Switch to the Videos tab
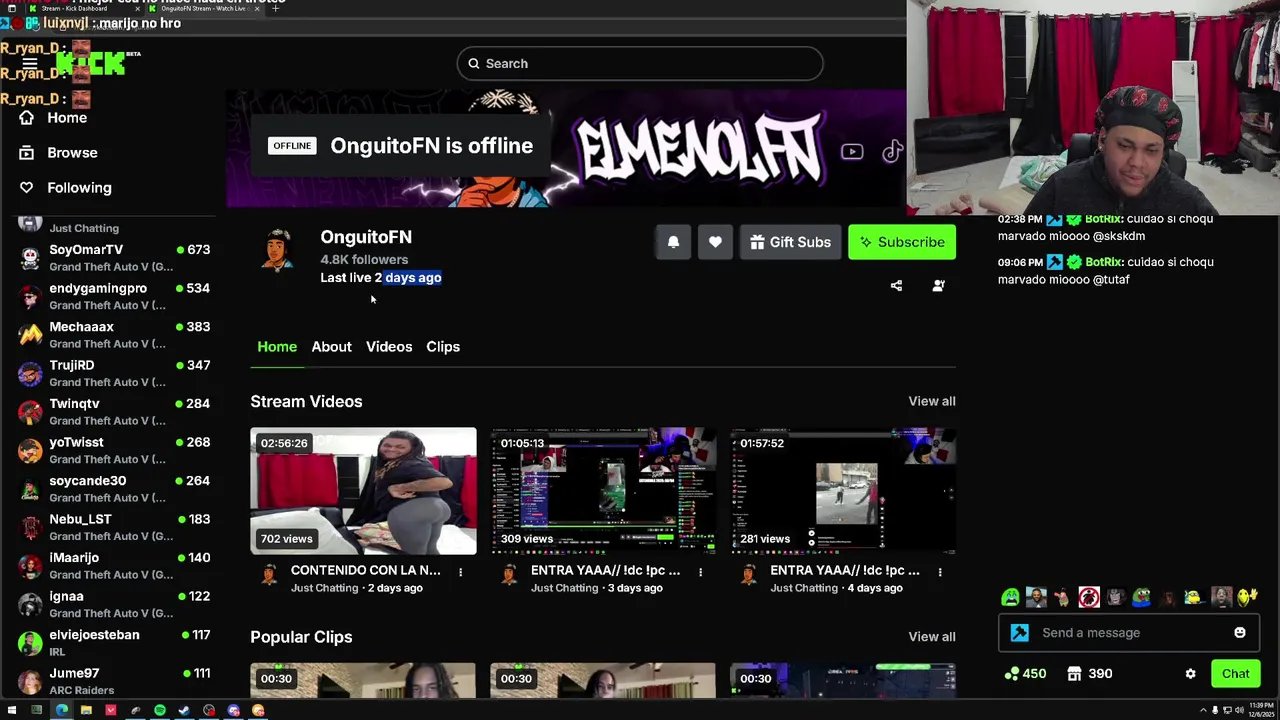Image resolution: width=1280 pixels, height=720 pixels. [x=389, y=347]
